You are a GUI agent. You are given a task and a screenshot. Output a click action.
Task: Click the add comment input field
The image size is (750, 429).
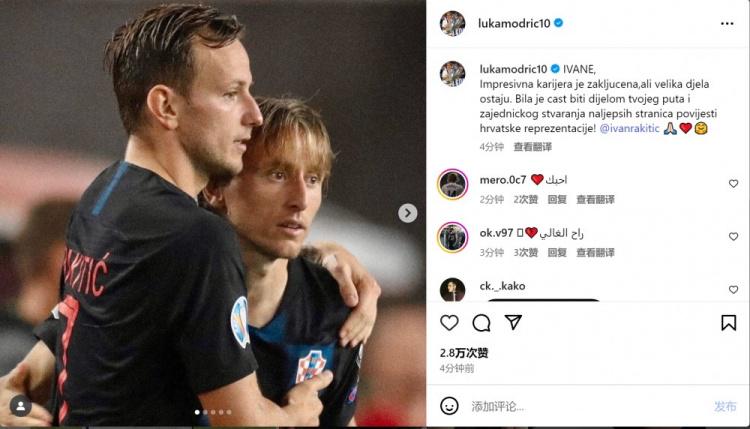click(586, 407)
